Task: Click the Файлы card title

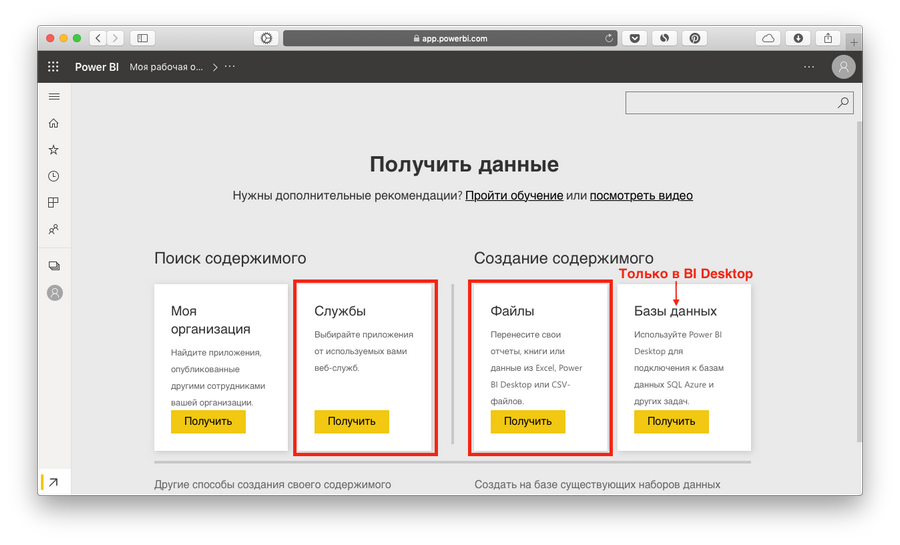Action: tap(512, 311)
